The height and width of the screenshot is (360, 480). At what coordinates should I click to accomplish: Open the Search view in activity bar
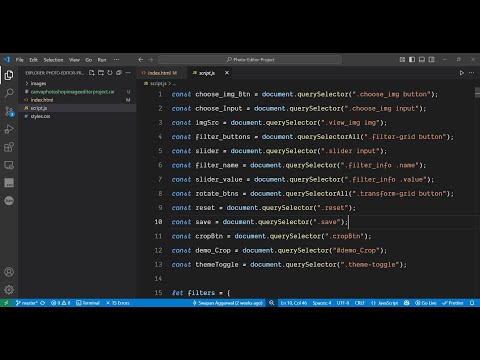coord(9,93)
